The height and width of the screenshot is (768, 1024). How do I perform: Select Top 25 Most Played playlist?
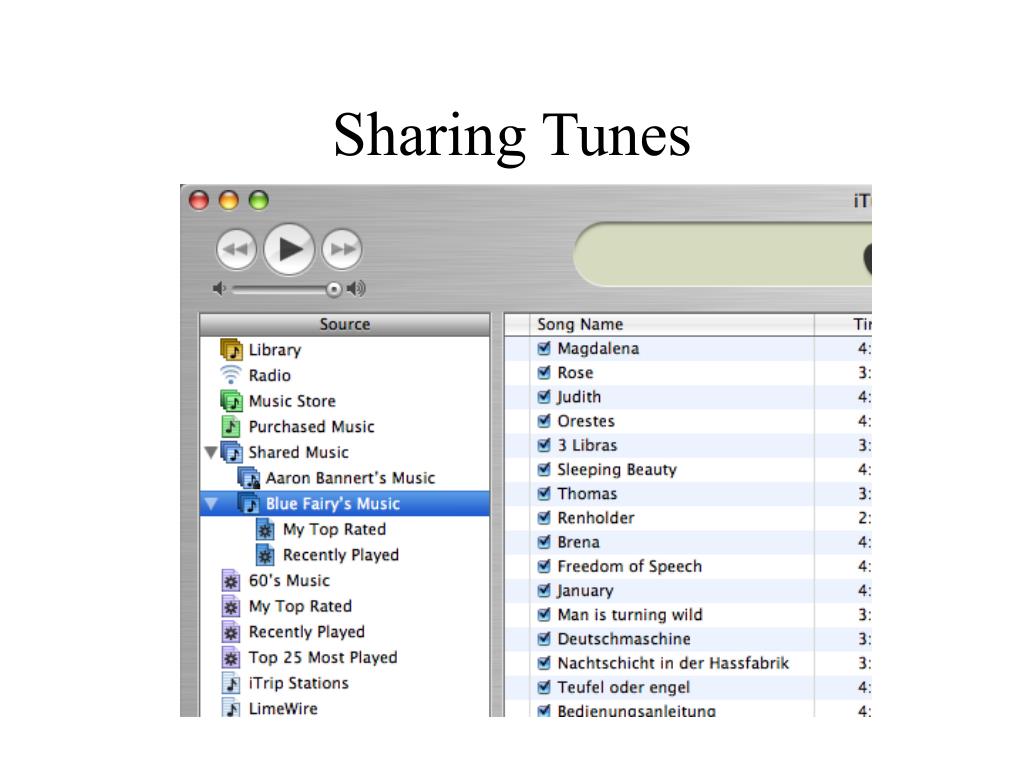323,658
